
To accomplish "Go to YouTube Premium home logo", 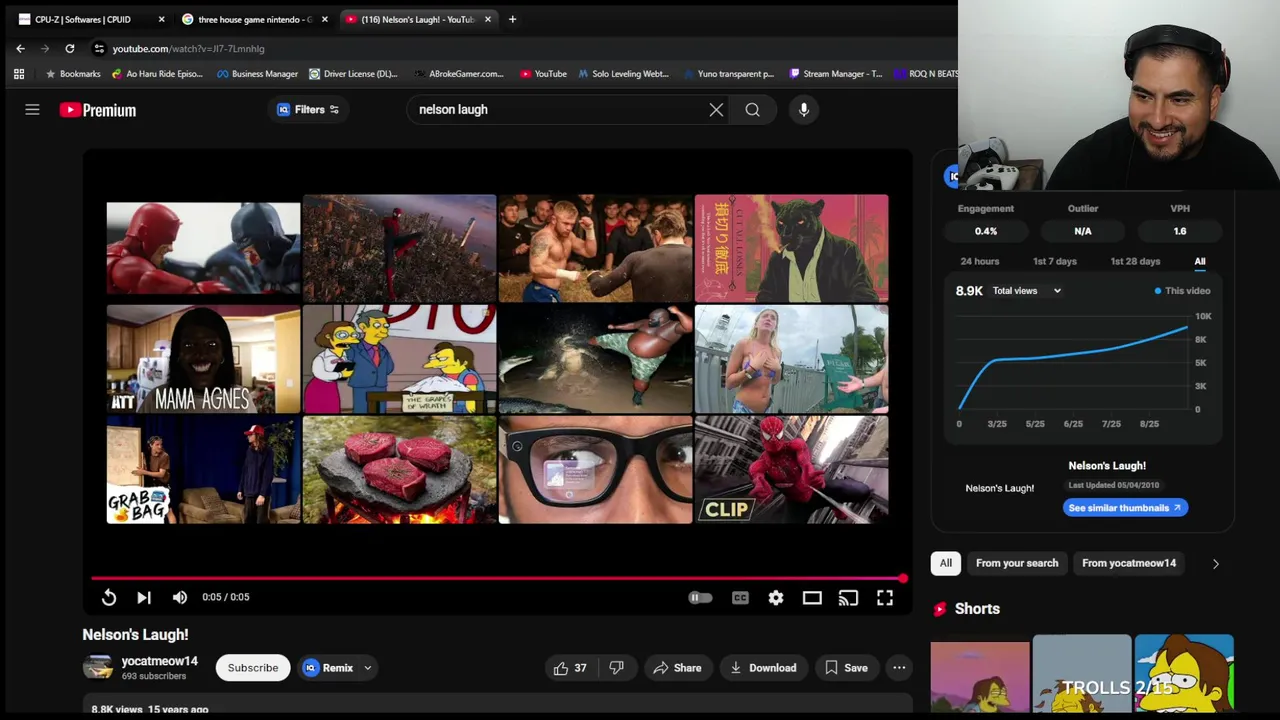I will click(97, 110).
